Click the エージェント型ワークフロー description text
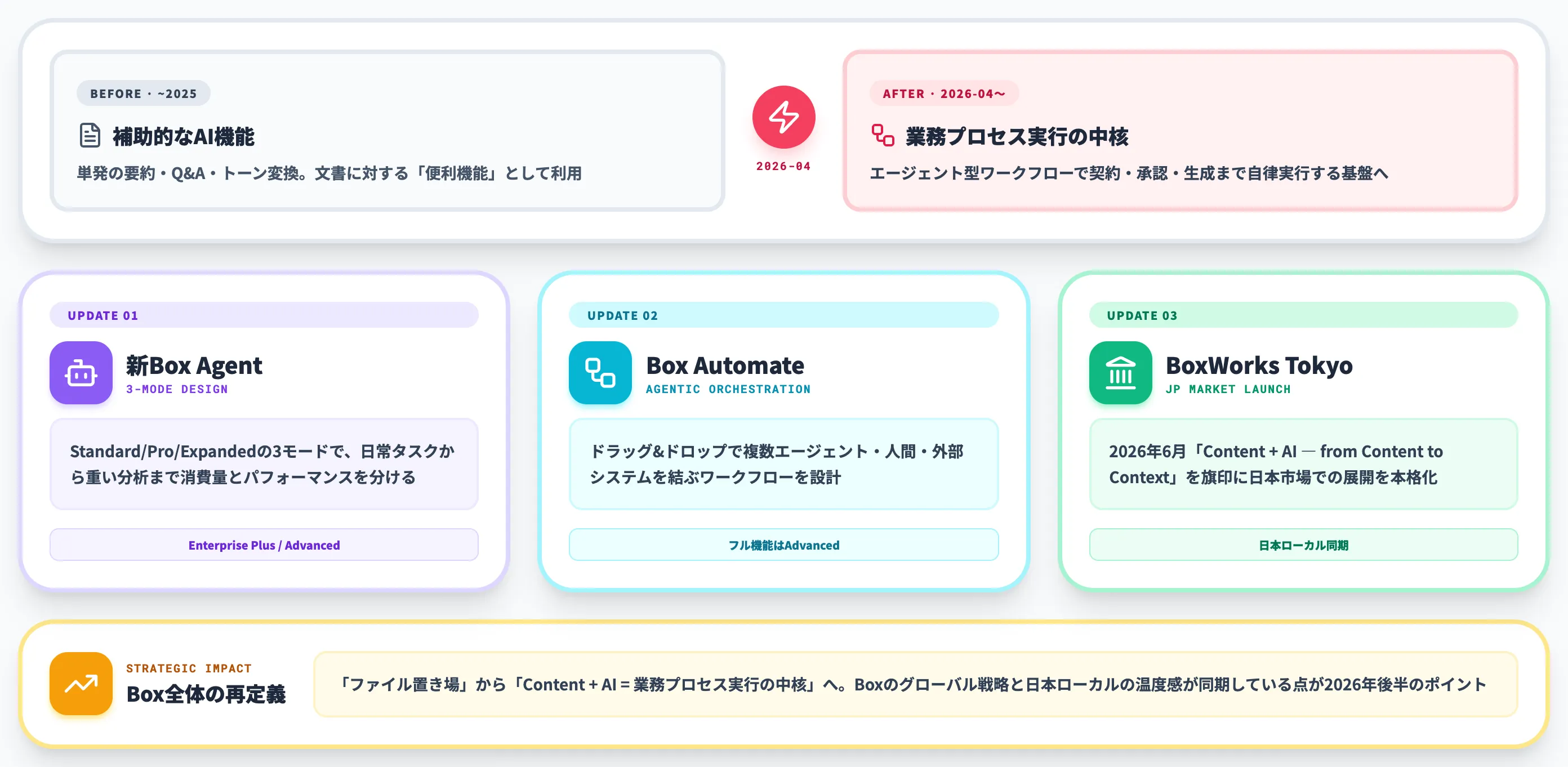Image resolution: width=1568 pixels, height=767 pixels. pyautogui.click(x=1129, y=173)
